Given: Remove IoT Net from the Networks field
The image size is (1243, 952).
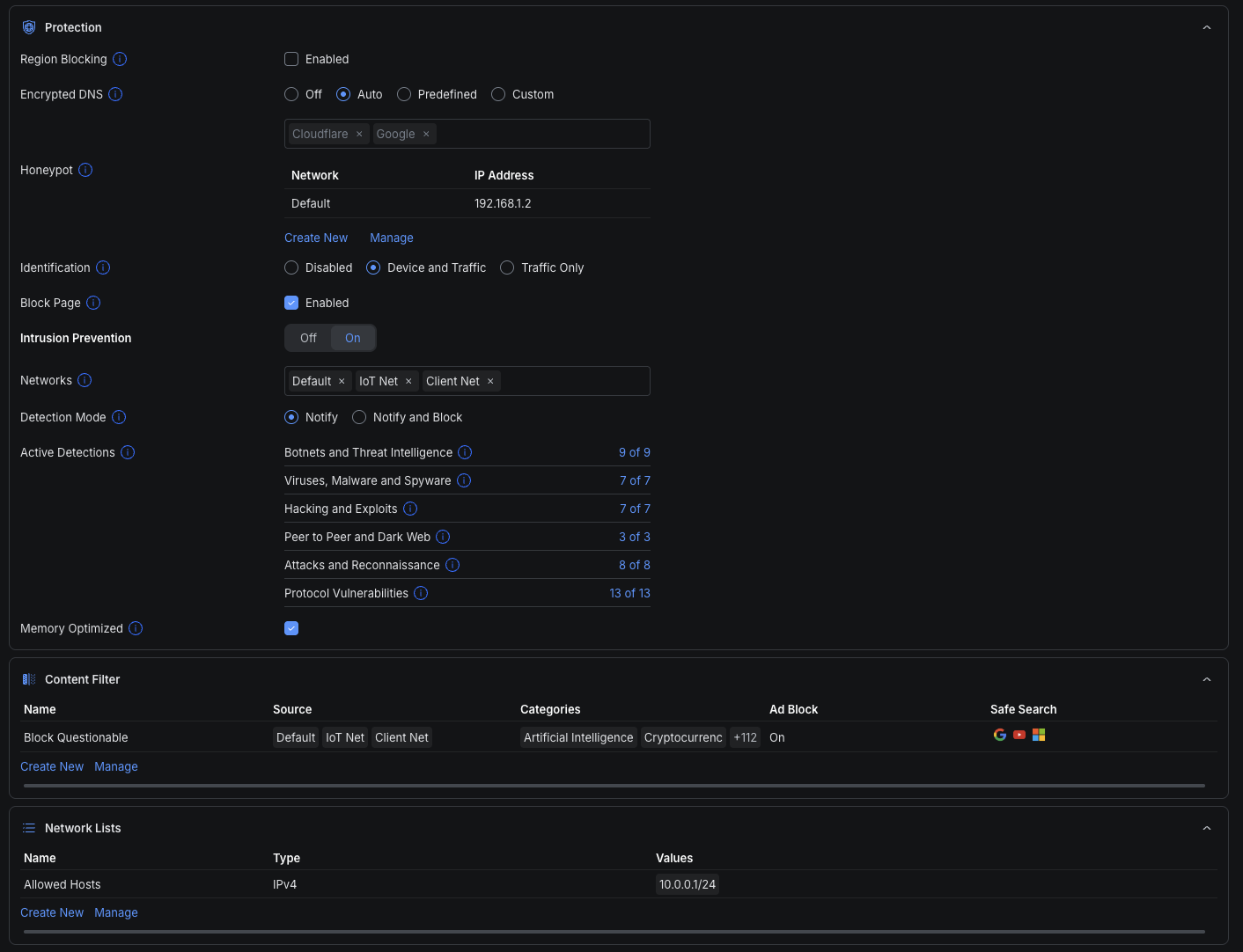Looking at the screenshot, I should pos(408,381).
